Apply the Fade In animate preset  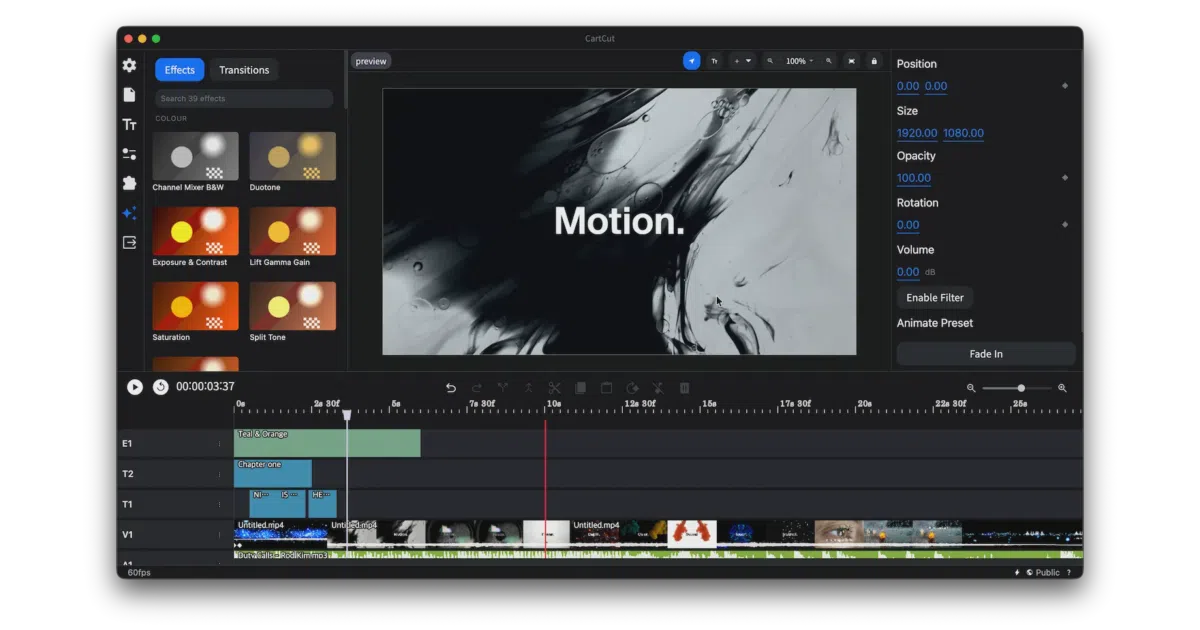pos(986,354)
